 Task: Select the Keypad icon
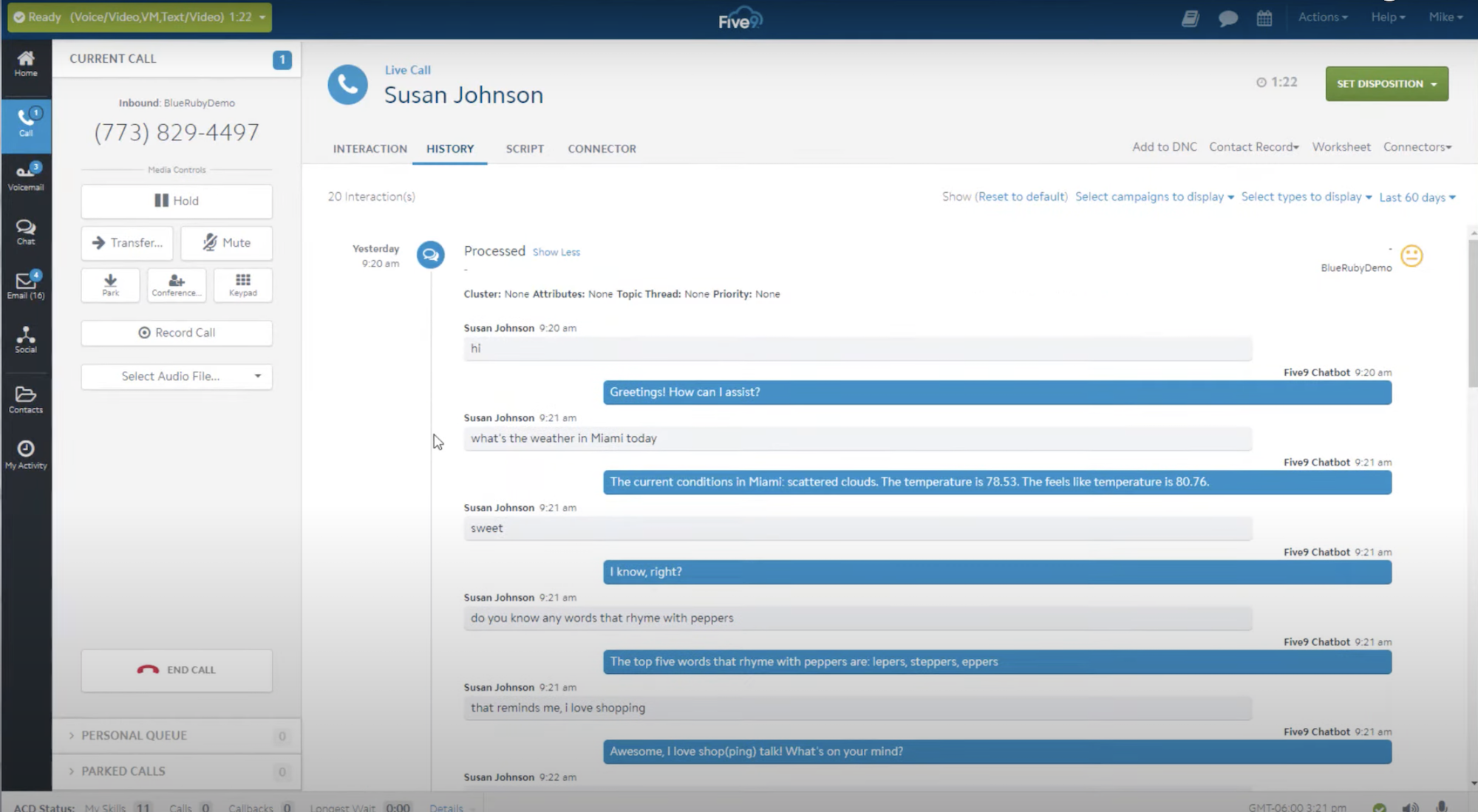click(242, 285)
